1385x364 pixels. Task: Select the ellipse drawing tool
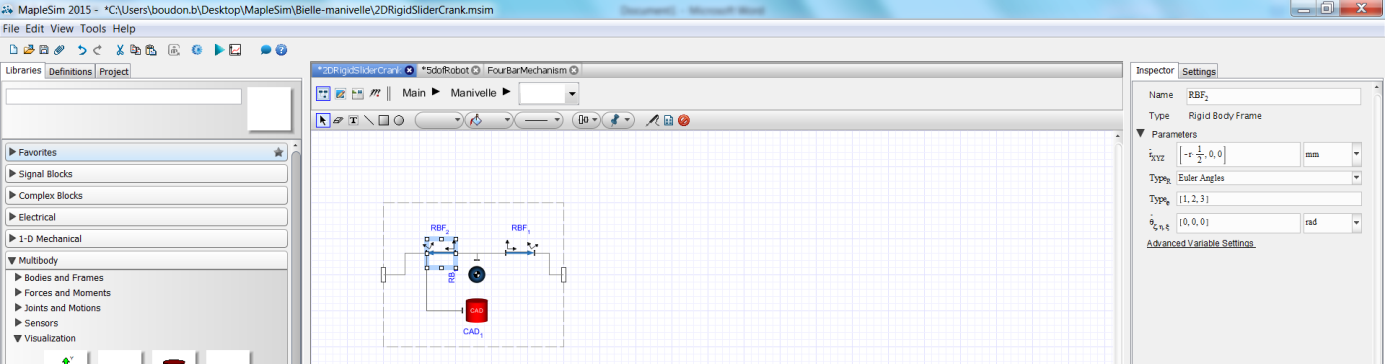pos(398,120)
